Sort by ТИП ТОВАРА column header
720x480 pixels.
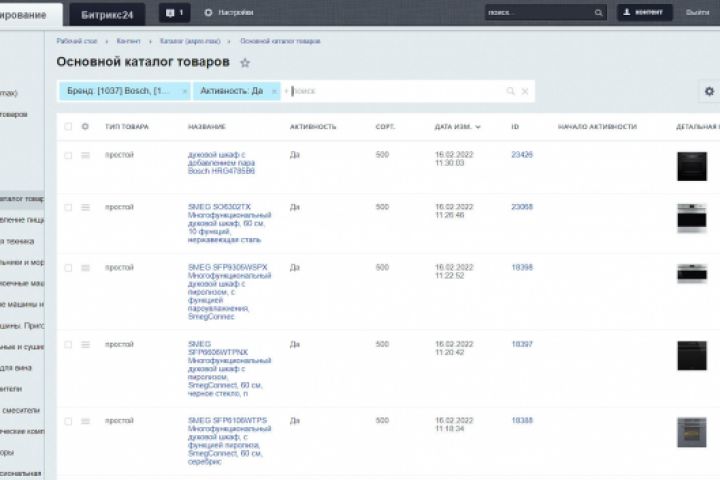point(127,127)
